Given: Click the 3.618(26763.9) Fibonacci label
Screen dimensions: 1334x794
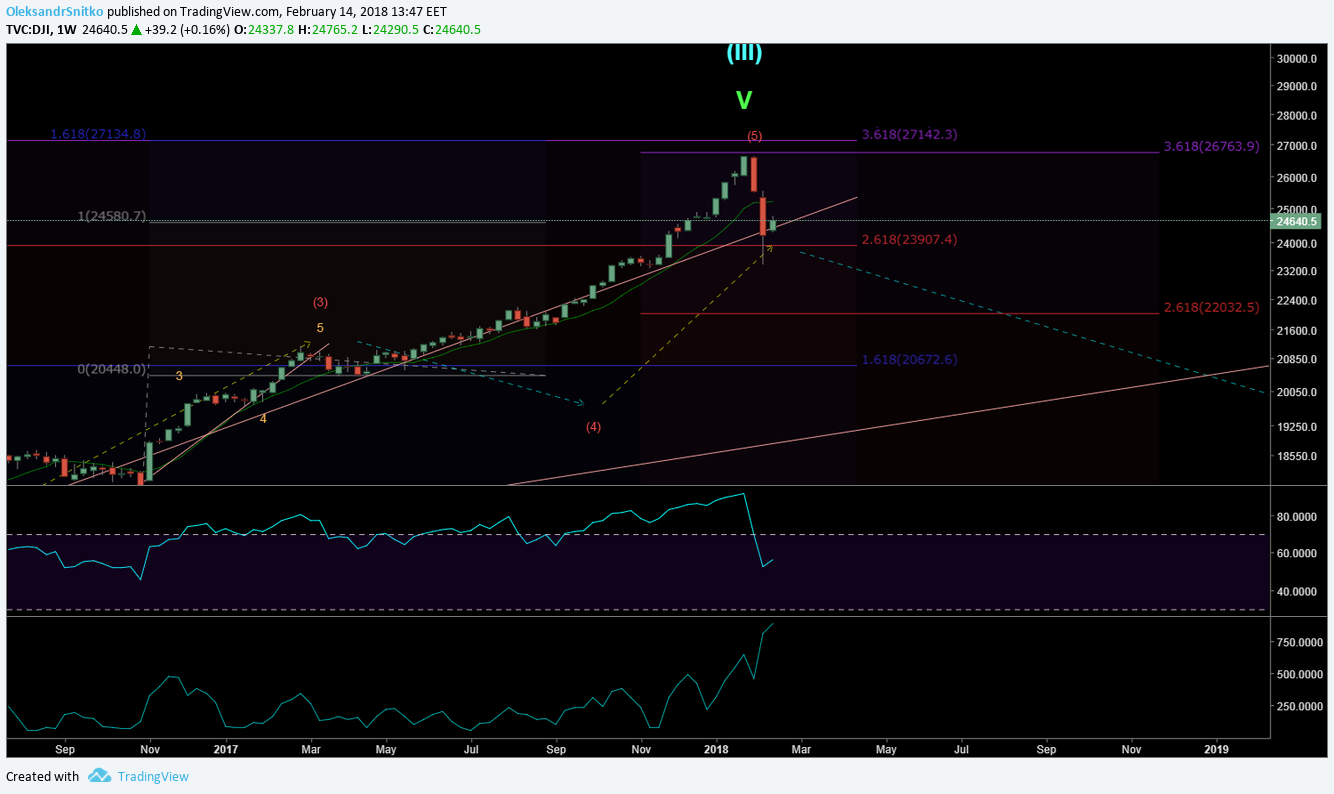Looking at the screenshot, I should (x=1211, y=147).
